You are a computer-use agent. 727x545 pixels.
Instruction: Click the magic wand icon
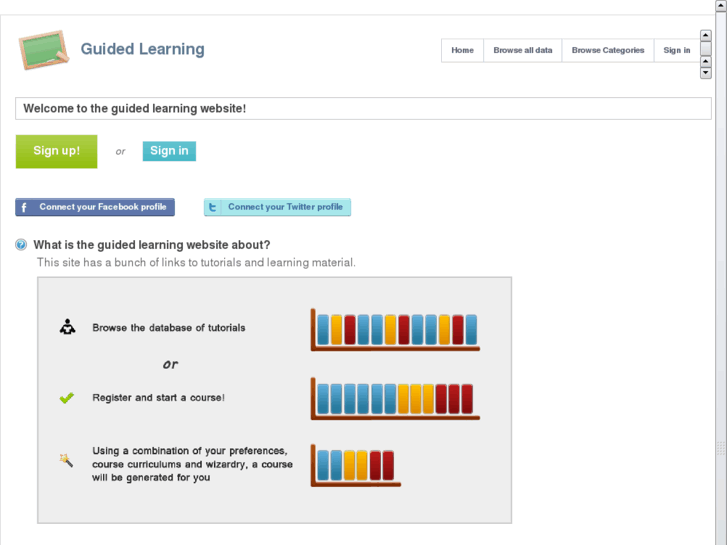coord(67,461)
